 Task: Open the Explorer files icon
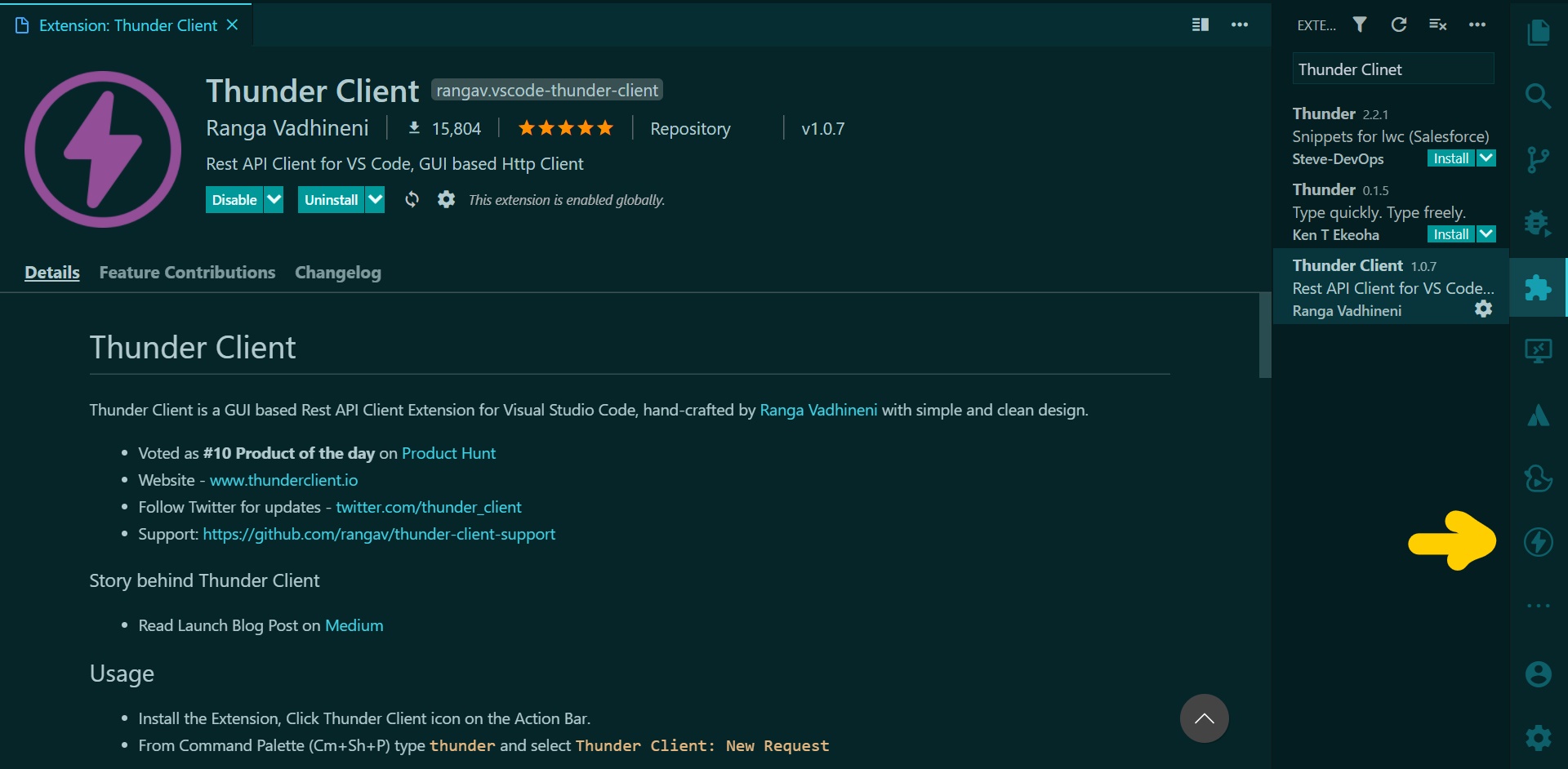pos(1539,33)
